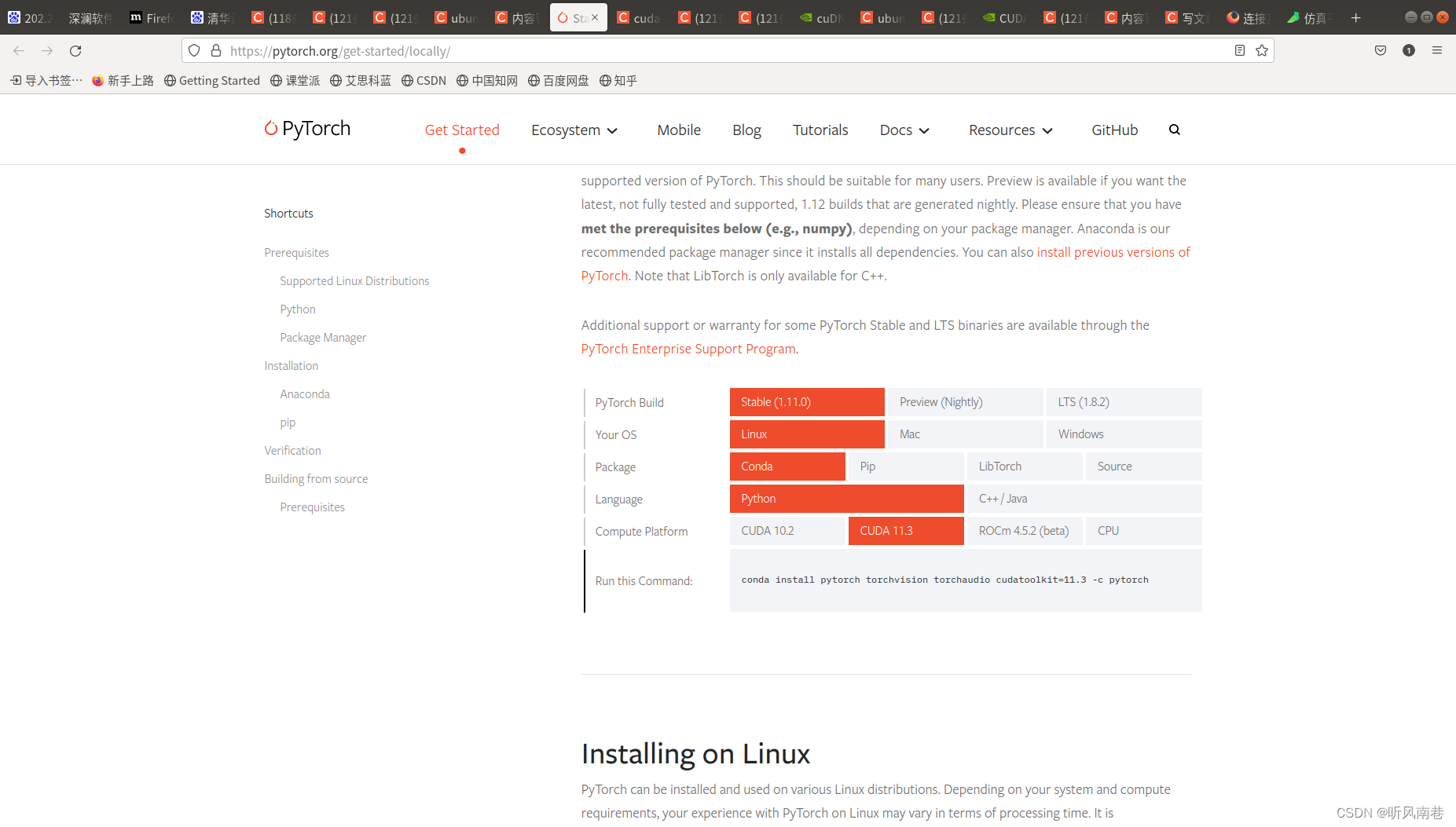Image resolution: width=1456 pixels, height=827 pixels.
Task: Jump to Supported Linux Distributions shortcut
Action: [354, 281]
